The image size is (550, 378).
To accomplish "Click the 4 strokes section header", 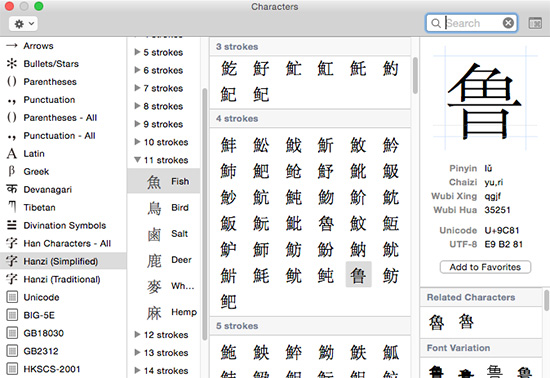I will pyautogui.click(x=310, y=119).
